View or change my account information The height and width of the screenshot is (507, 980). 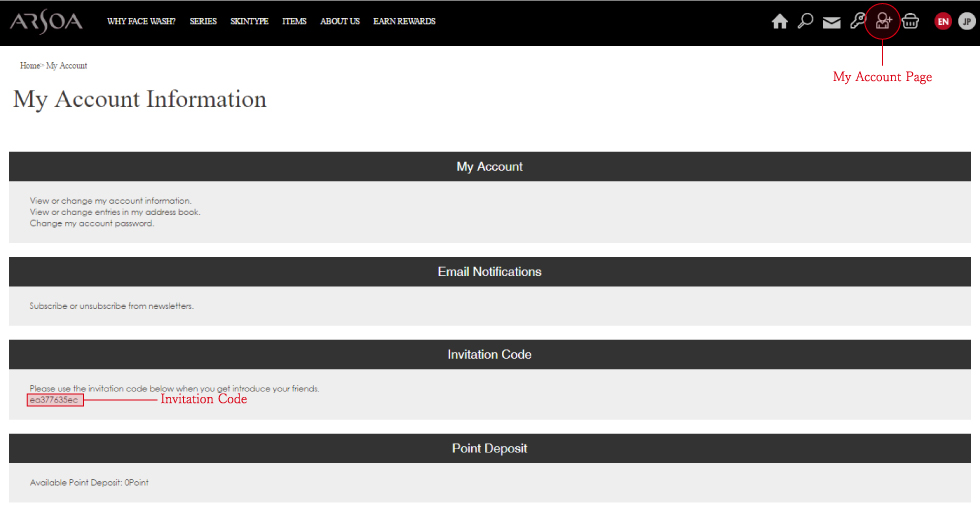110,201
